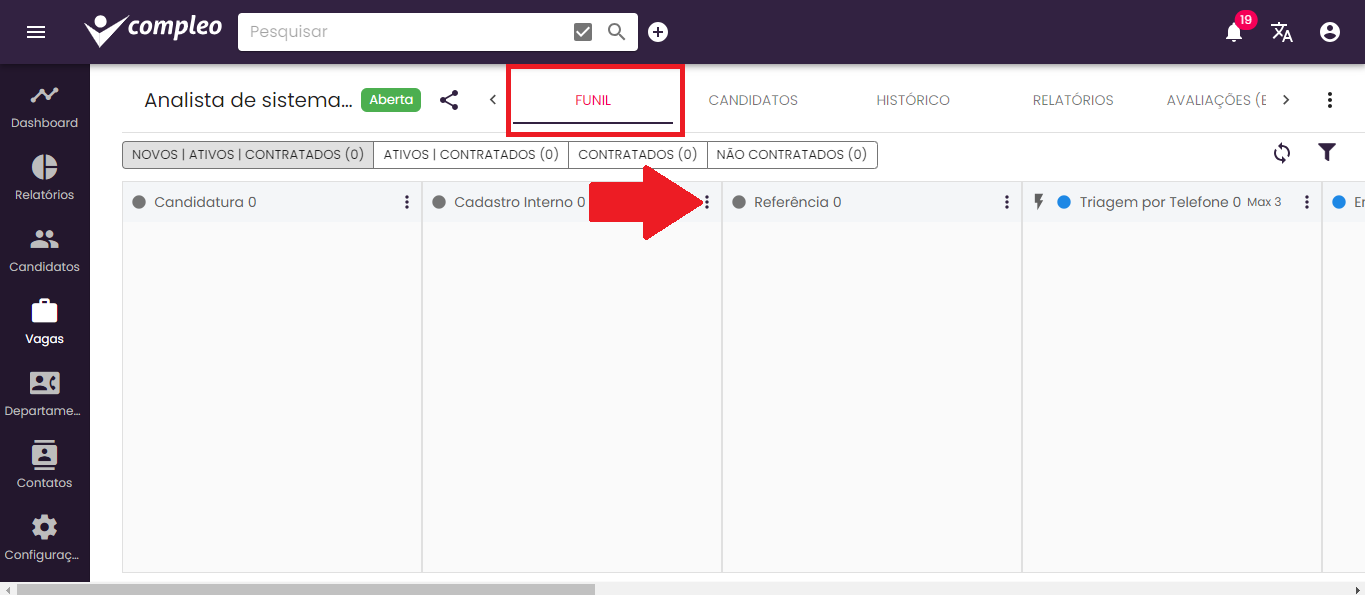Share the vacancy using the share icon
Screen dimensions: 1365x595
pyautogui.click(x=449, y=99)
